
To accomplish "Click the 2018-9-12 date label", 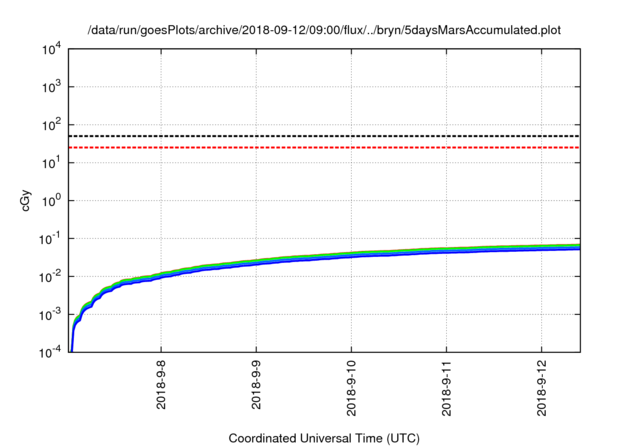I will [542, 388].
